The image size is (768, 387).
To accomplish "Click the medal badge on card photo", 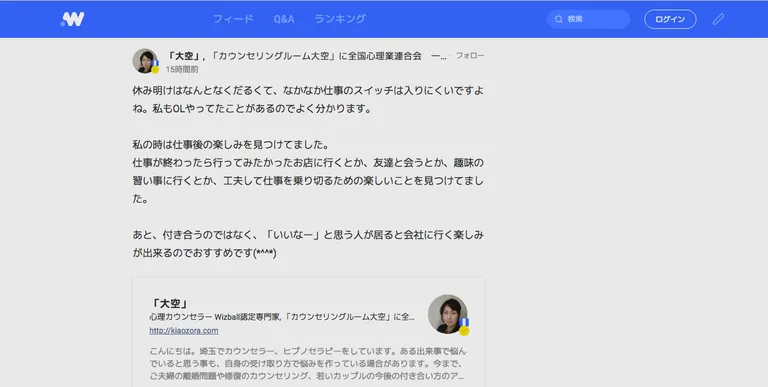I will pyautogui.click(x=464, y=327).
